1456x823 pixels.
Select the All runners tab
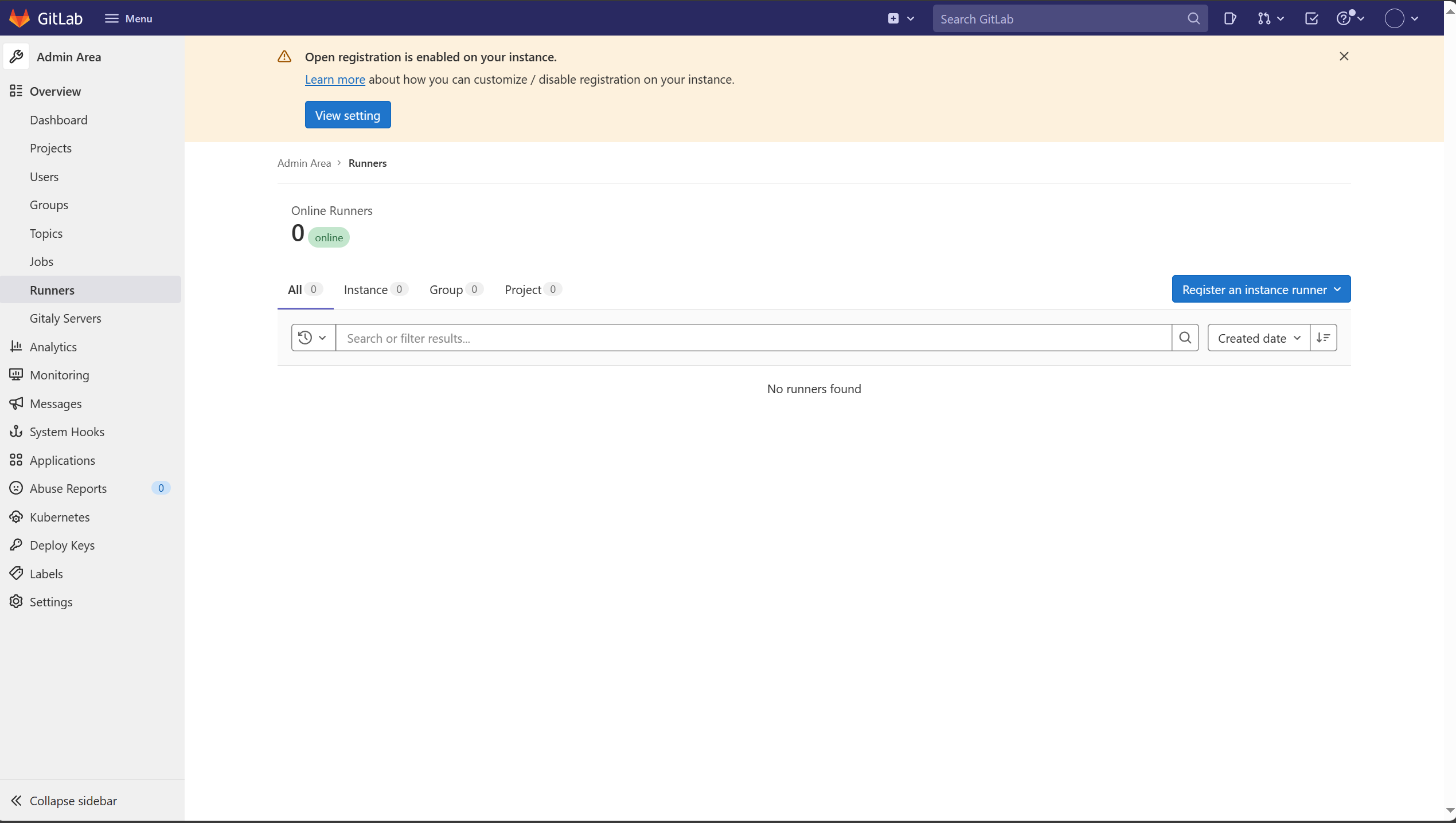[305, 289]
